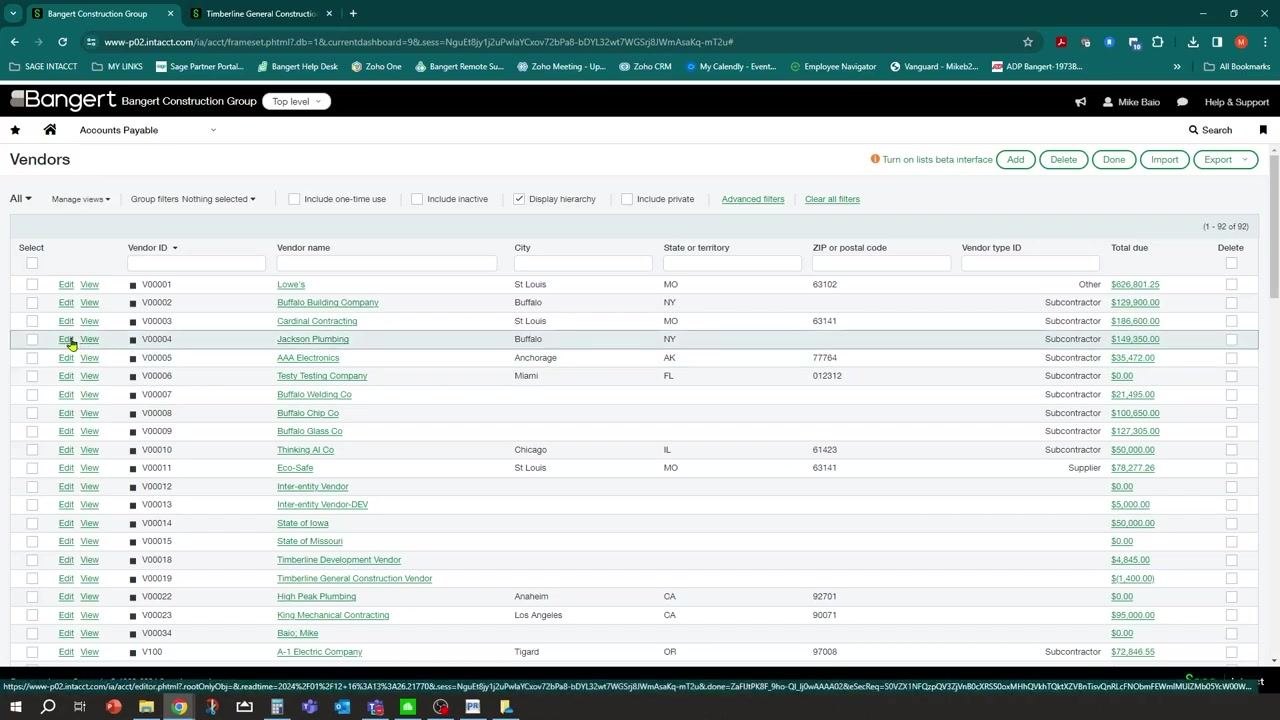Open the Sage Intacct home icon

coord(50,130)
